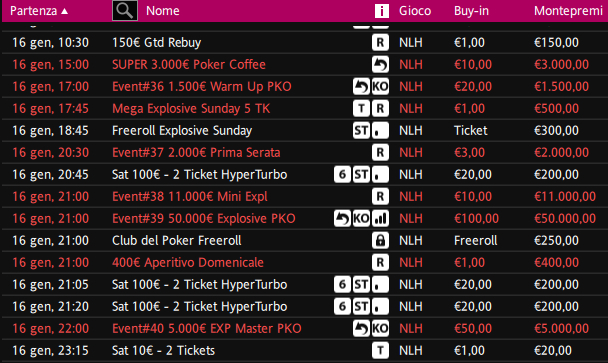Click the T icon on Sat 10€ - 2 Tickets
The height and width of the screenshot is (363, 608).
(x=380, y=351)
